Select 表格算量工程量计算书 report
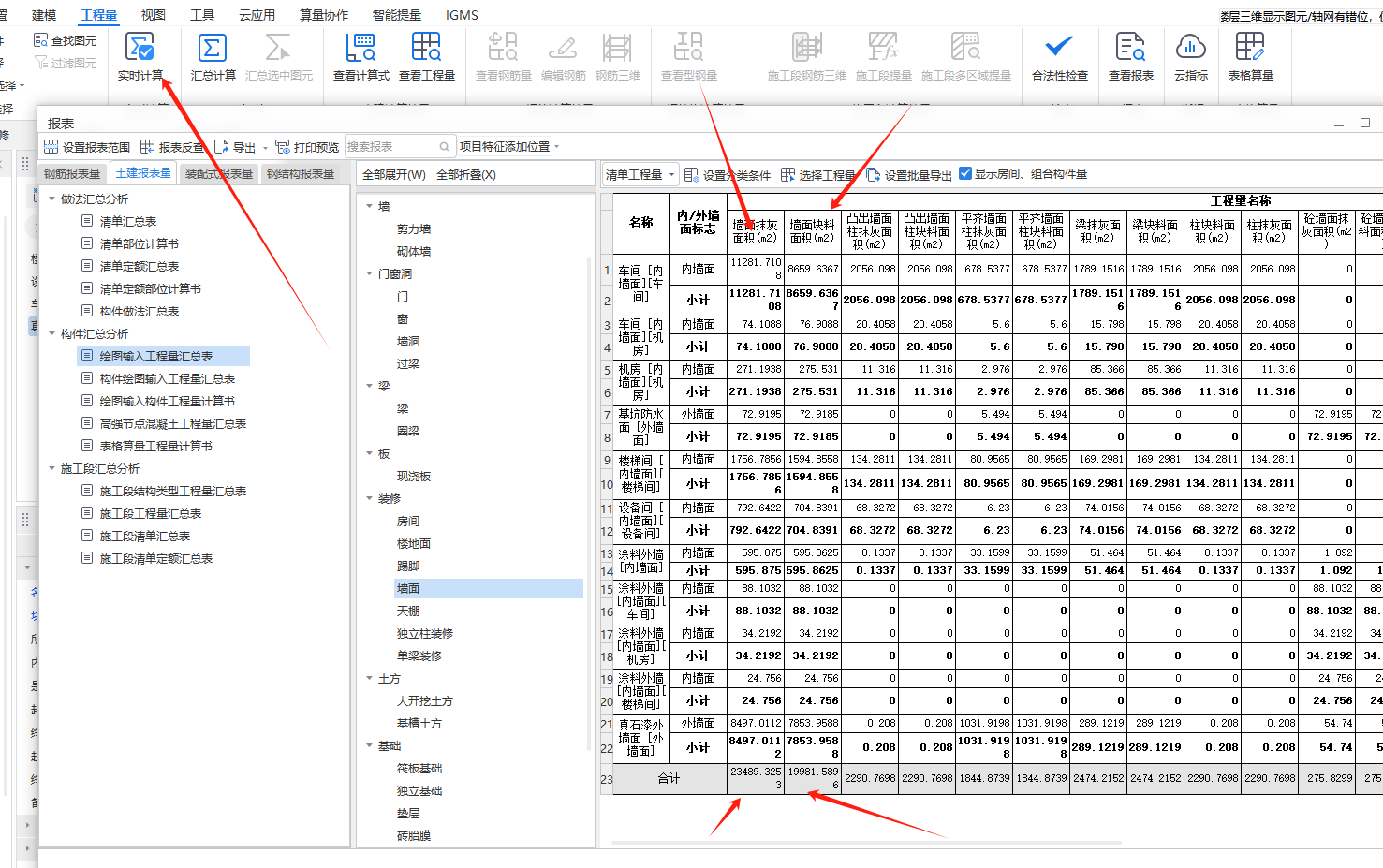 [x=156, y=446]
